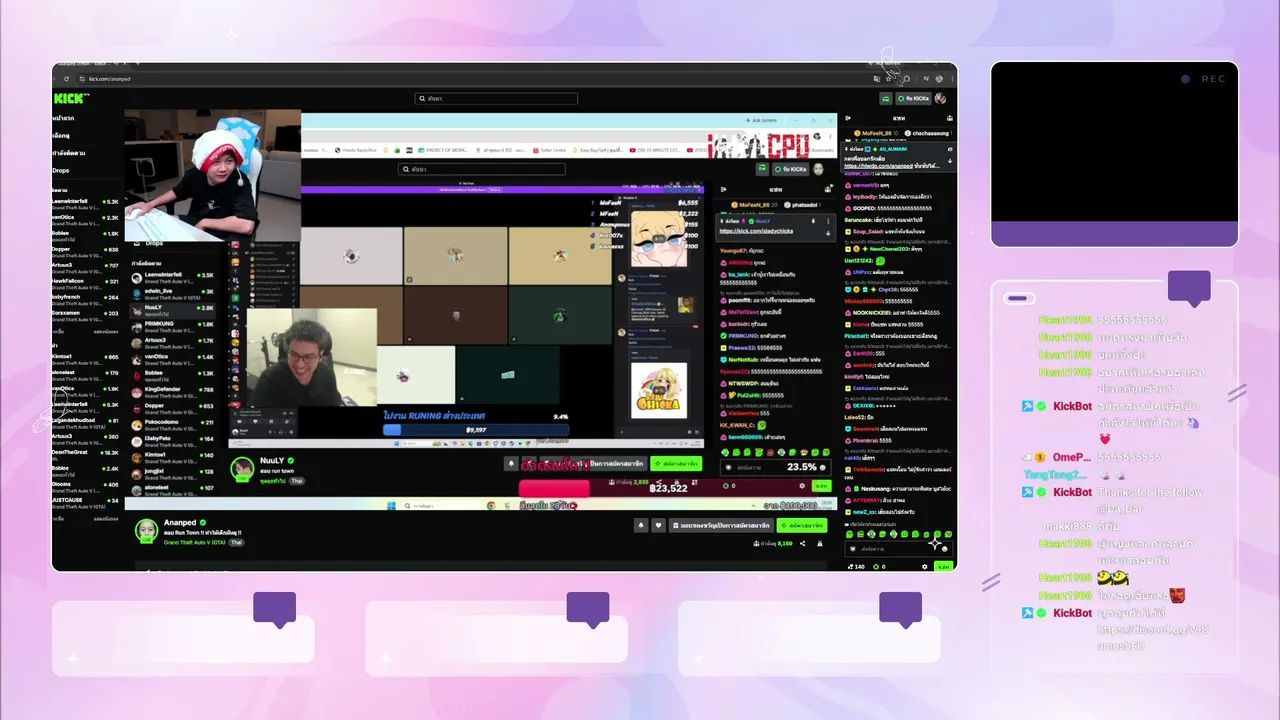
Task: Click chachaaasung in the top gifters row
Action: click(x=930, y=133)
